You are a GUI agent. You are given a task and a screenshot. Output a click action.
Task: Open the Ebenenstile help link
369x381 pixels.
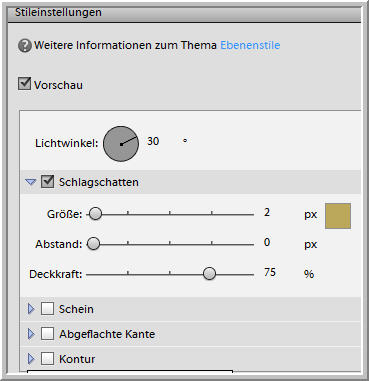click(250, 45)
